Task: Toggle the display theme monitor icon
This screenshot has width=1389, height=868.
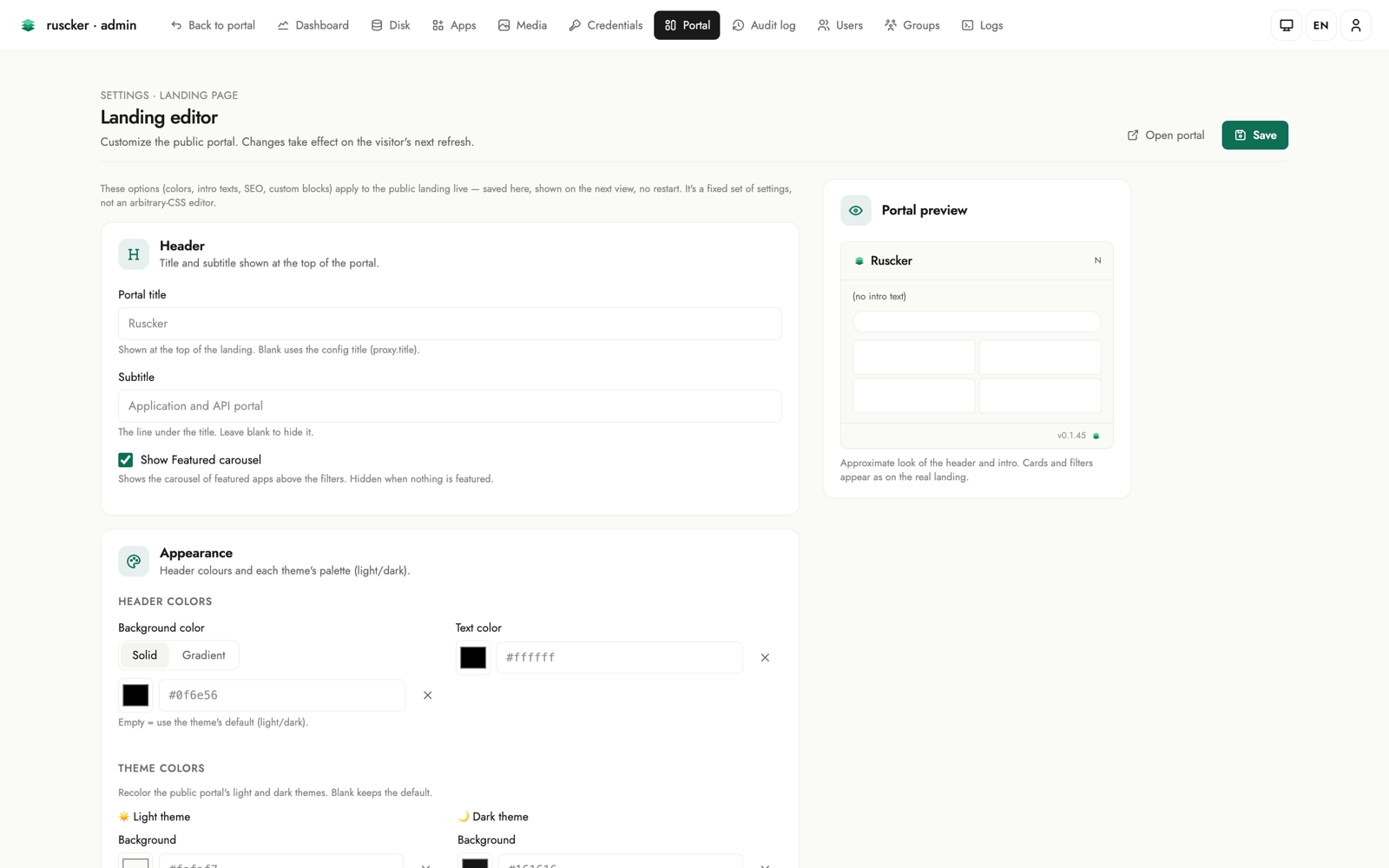Action: [1287, 25]
